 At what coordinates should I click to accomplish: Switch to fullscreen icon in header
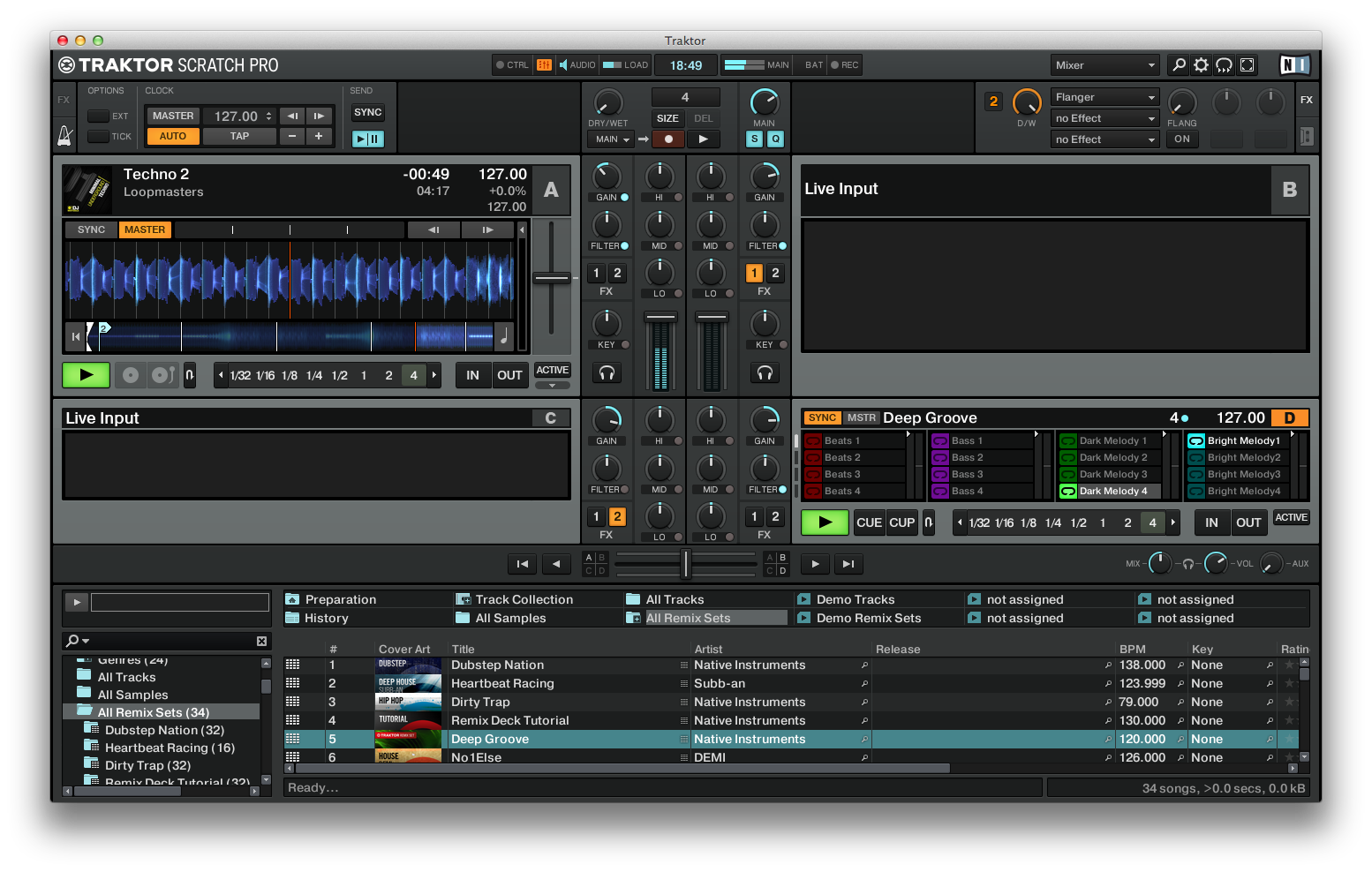1247,64
